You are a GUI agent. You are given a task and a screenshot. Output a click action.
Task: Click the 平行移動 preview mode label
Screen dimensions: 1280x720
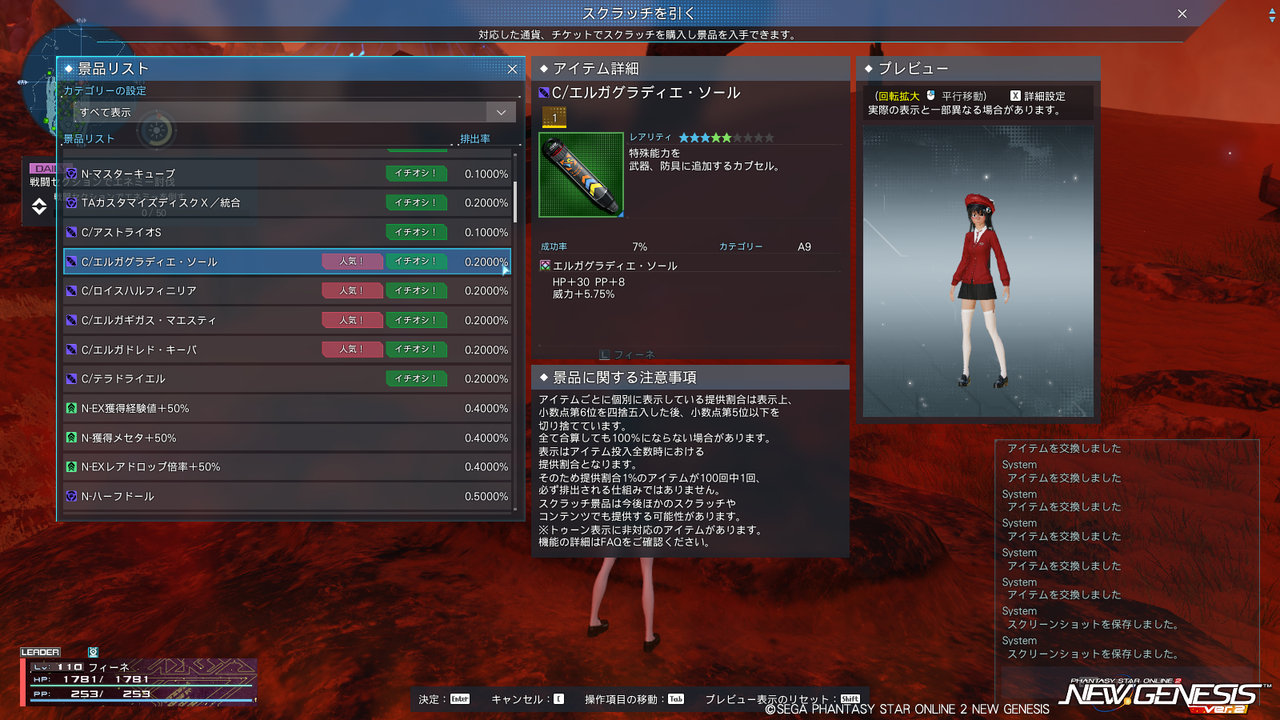point(964,96)
